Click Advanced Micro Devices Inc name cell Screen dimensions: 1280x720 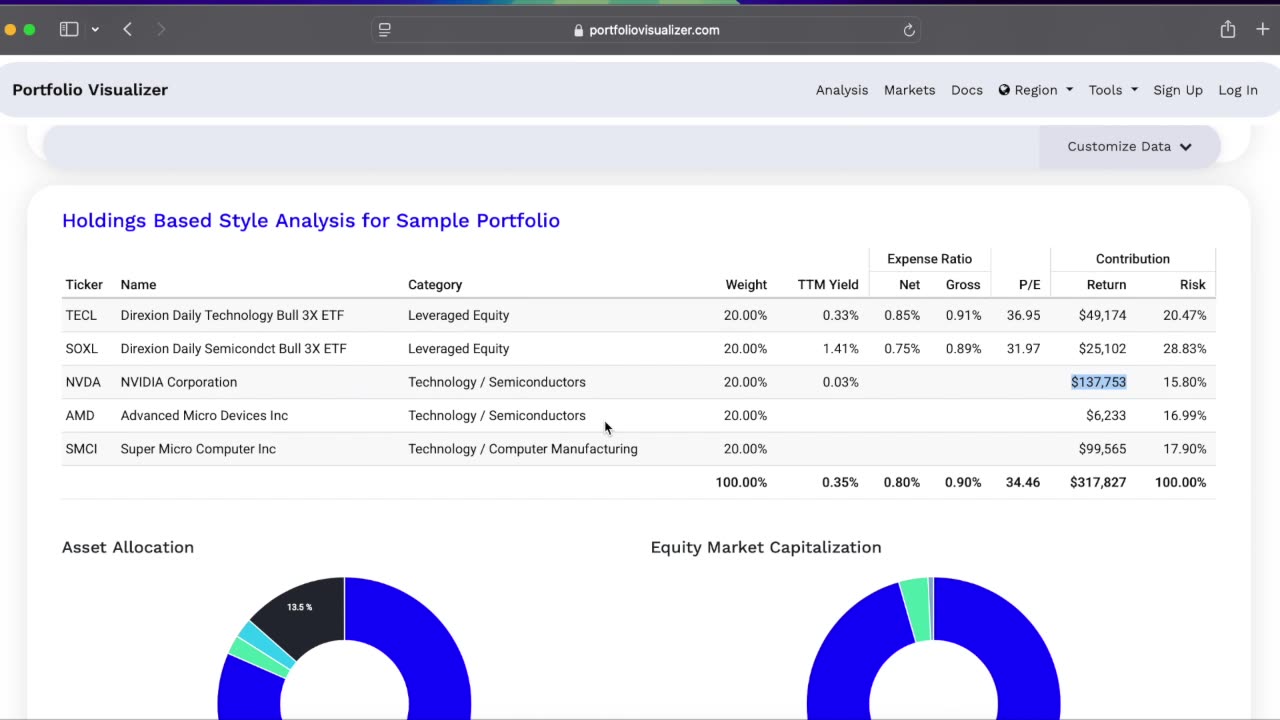click(204, 416)
